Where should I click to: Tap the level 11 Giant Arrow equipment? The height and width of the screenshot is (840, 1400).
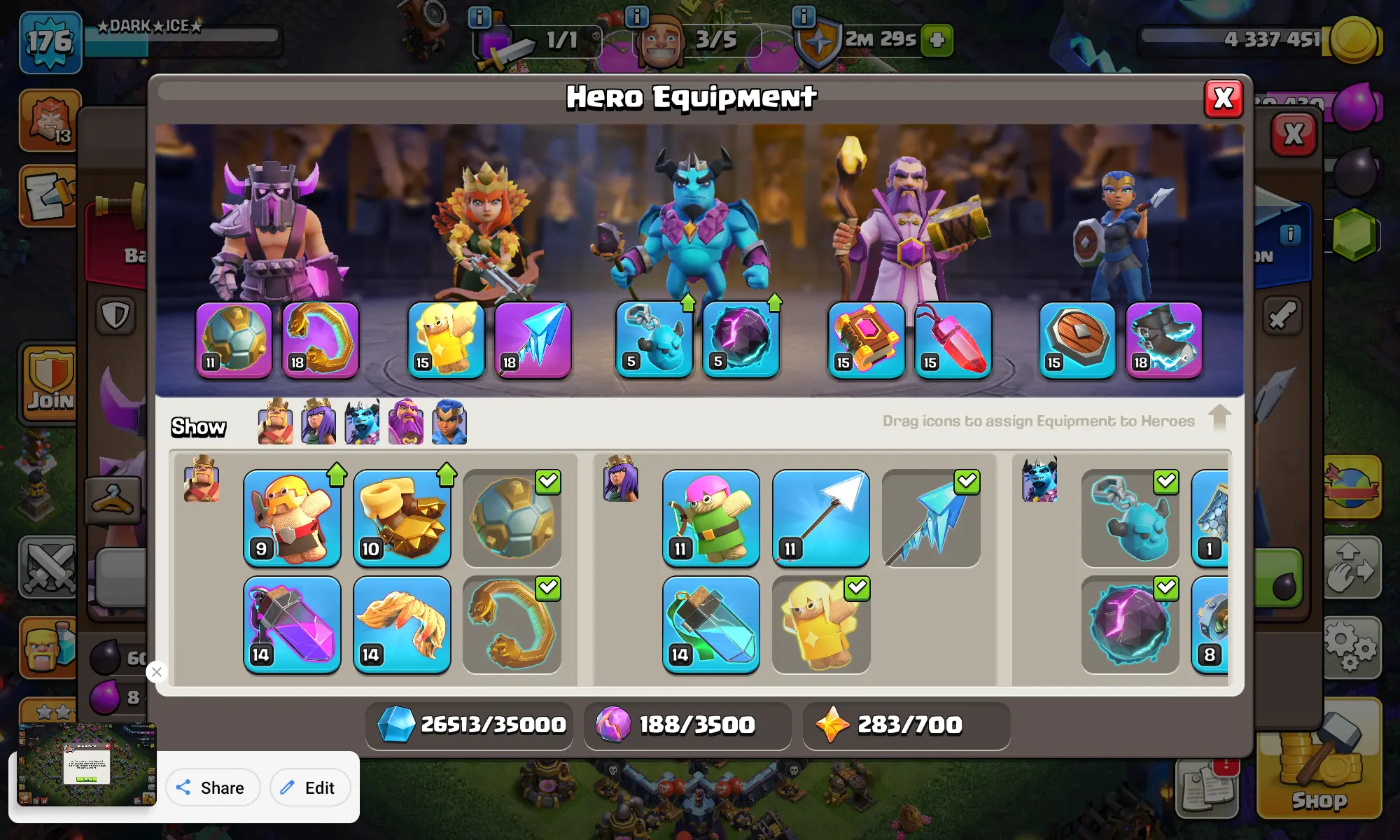tap(821, 517)
